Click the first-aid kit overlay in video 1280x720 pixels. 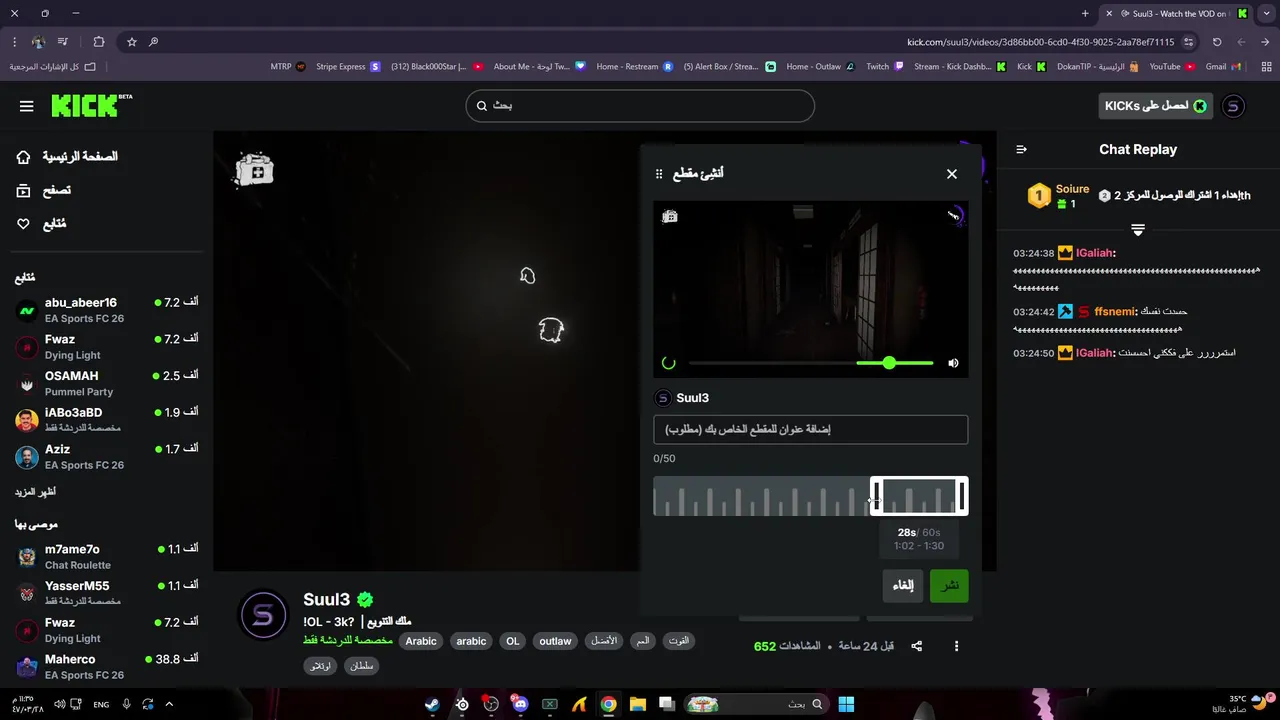pyautogui.click(x=254, y=170)
